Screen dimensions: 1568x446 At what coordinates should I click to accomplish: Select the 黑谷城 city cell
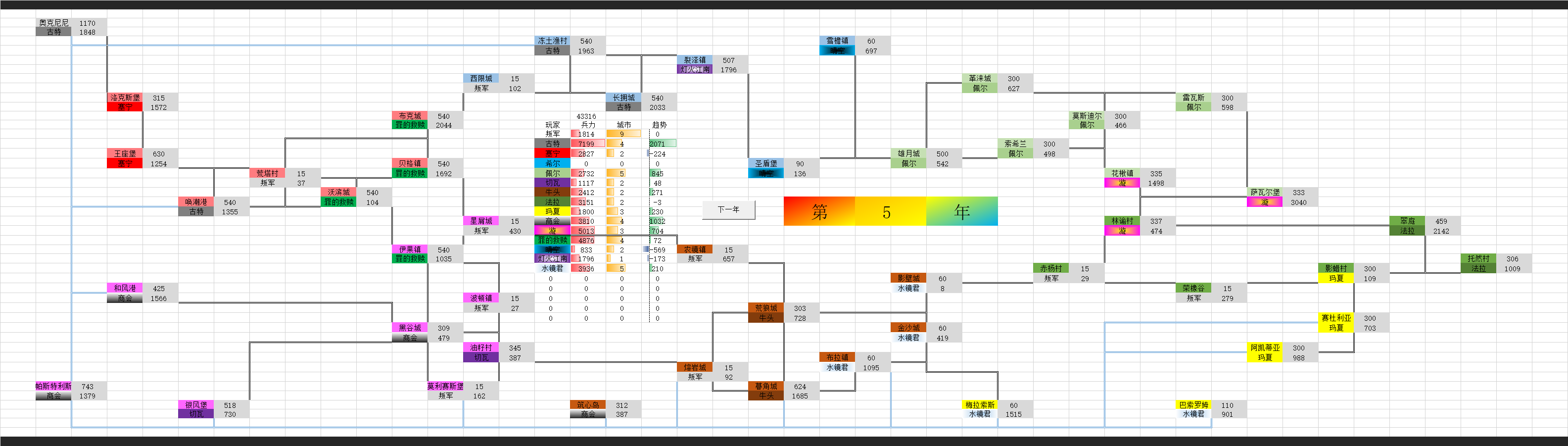coord(410,328)
